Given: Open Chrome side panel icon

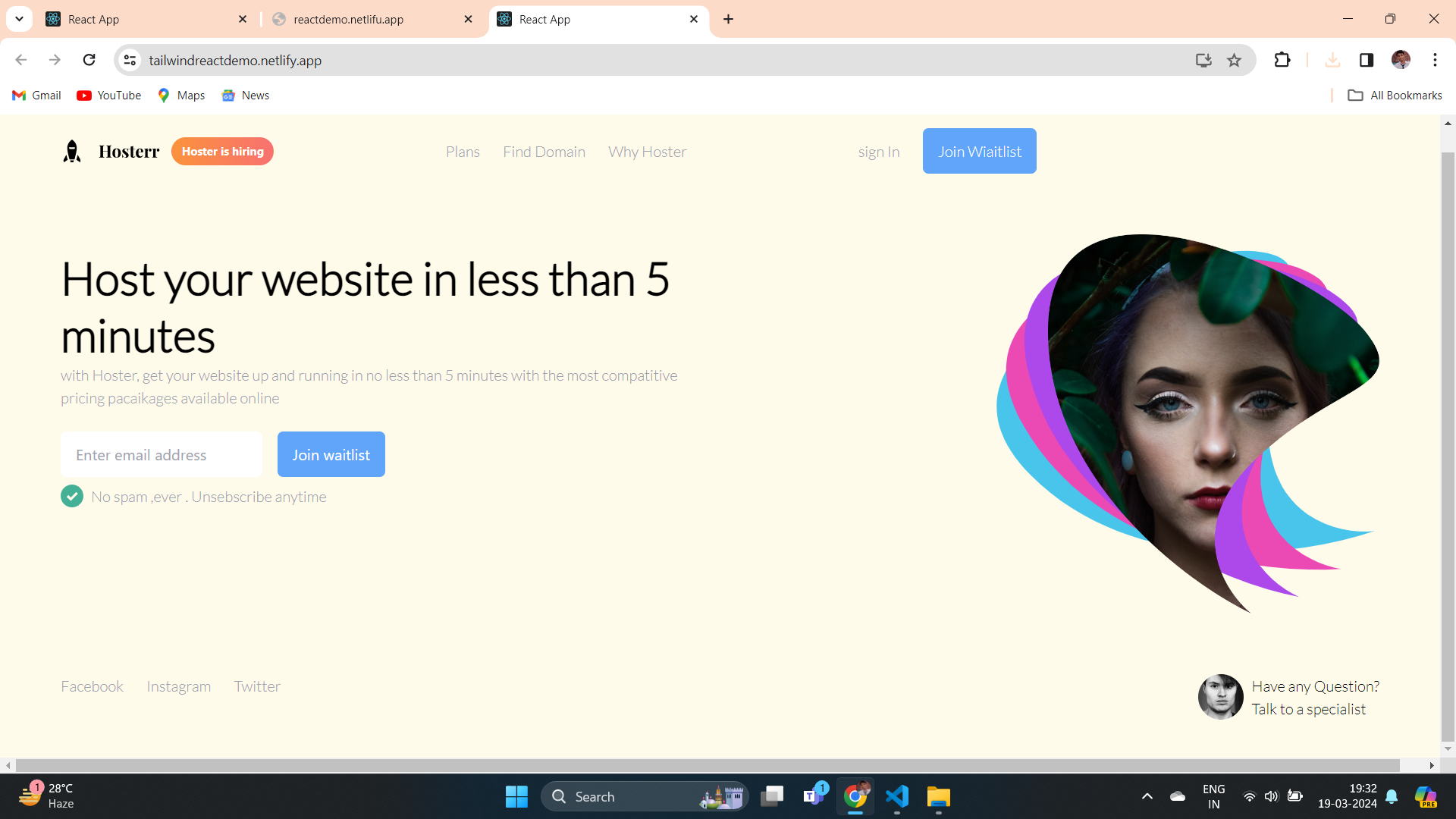Looking at the screenshot, I should point(1366,60).
